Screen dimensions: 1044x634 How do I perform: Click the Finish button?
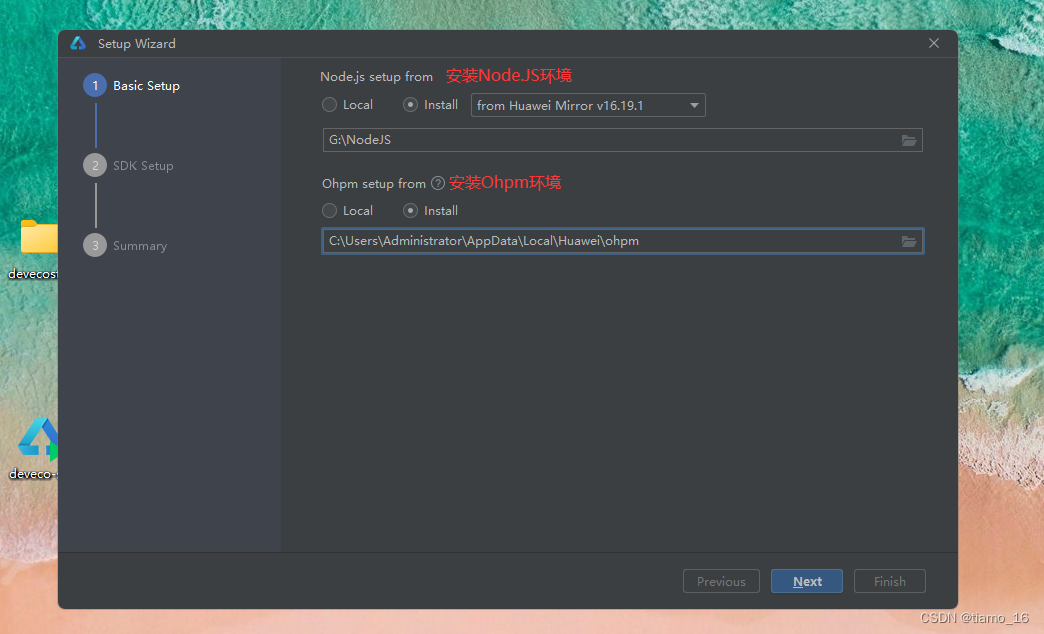pos(890,581)
